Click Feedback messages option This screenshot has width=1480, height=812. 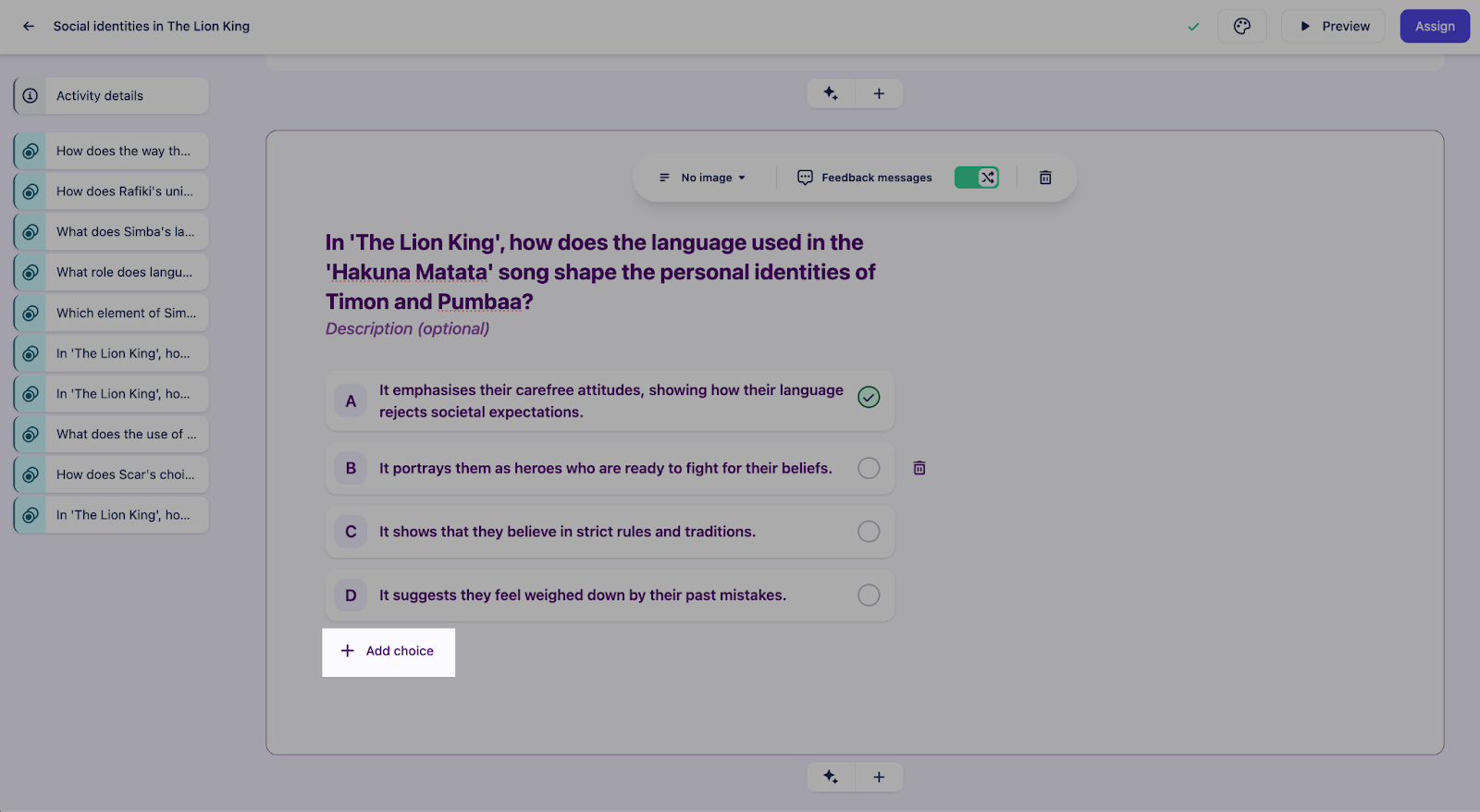click(x=865, y=178)
